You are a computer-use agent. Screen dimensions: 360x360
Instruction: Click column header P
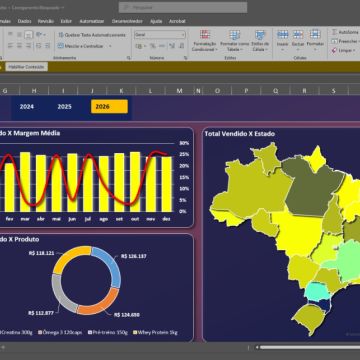coord(246,91)
